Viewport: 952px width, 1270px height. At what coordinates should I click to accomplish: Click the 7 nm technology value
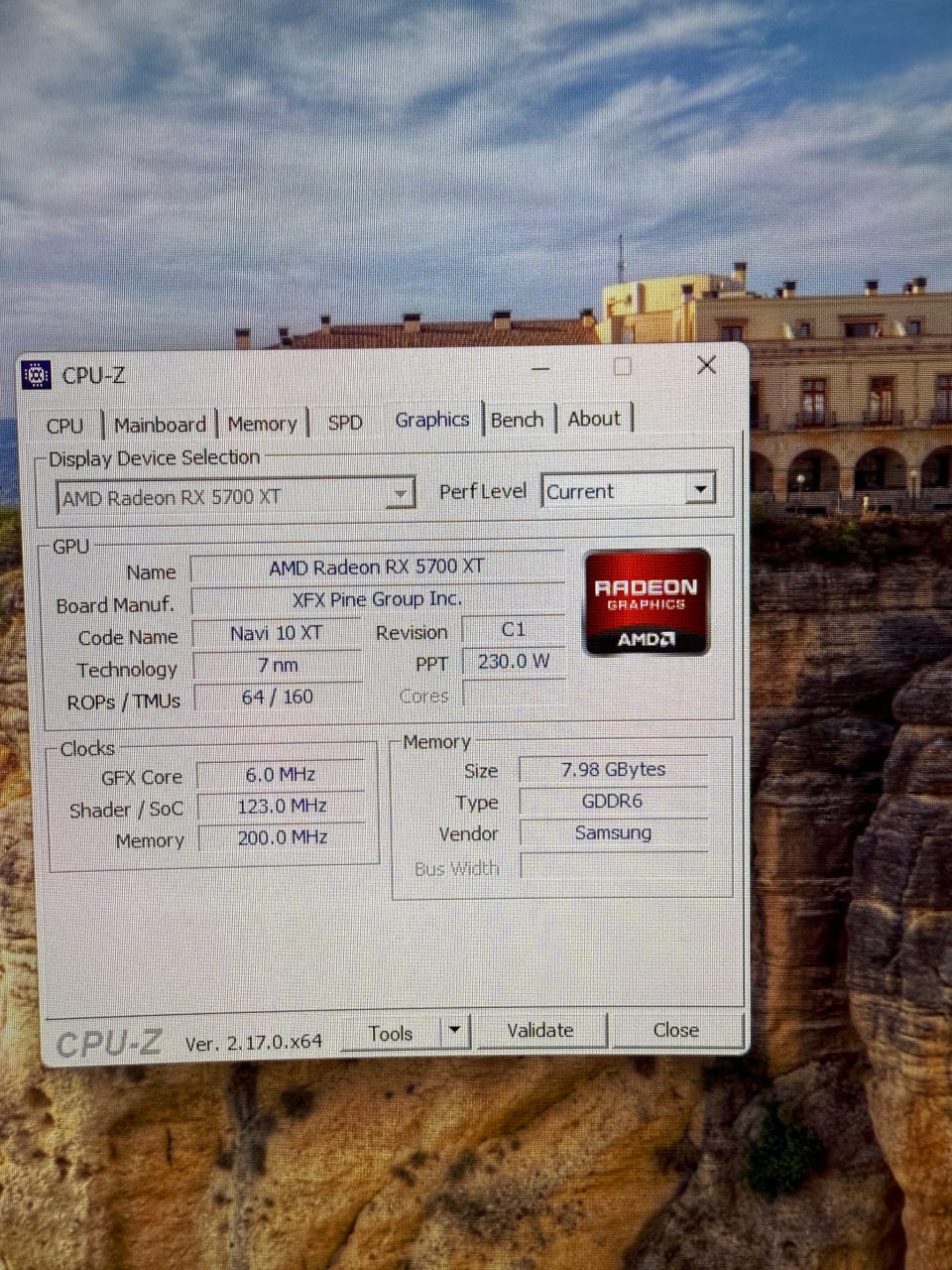pos(278,665)
